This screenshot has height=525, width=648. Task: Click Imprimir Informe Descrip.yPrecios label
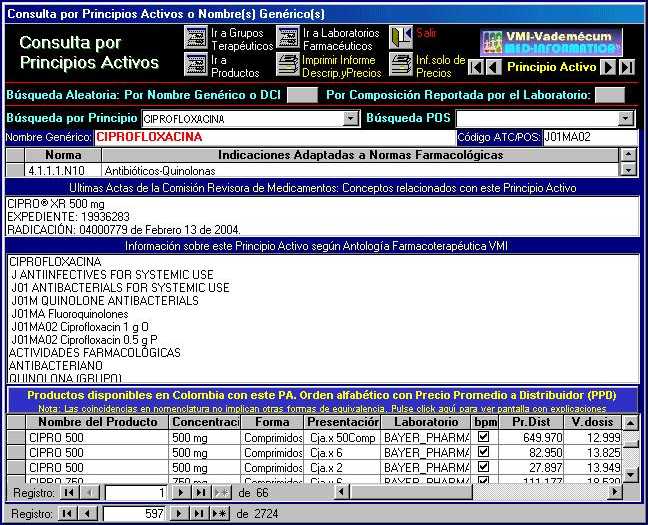(x=341, y=66)
